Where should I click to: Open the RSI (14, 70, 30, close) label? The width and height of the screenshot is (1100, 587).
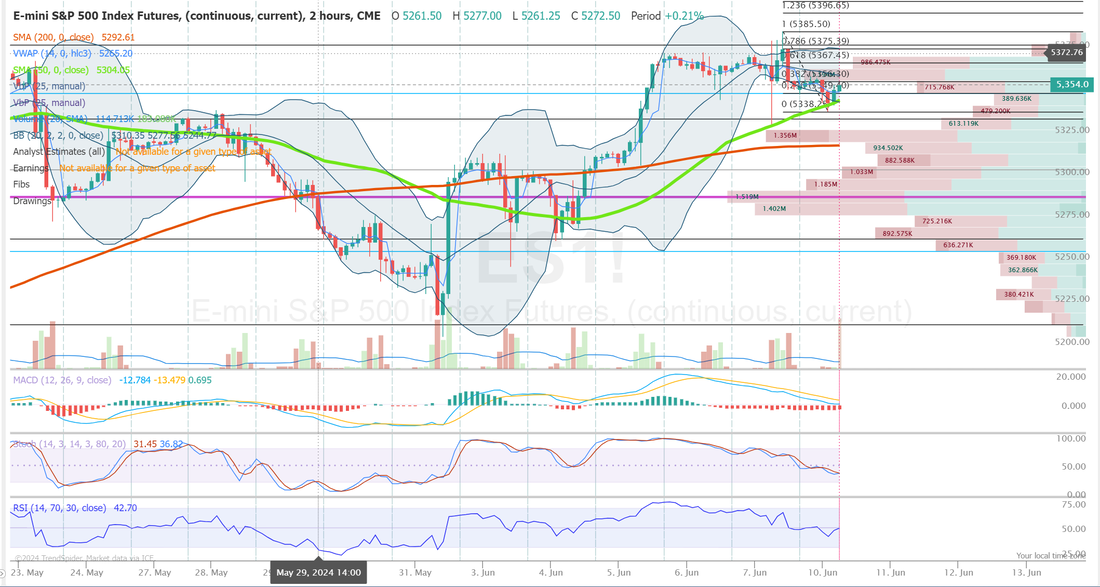[60, 508]
